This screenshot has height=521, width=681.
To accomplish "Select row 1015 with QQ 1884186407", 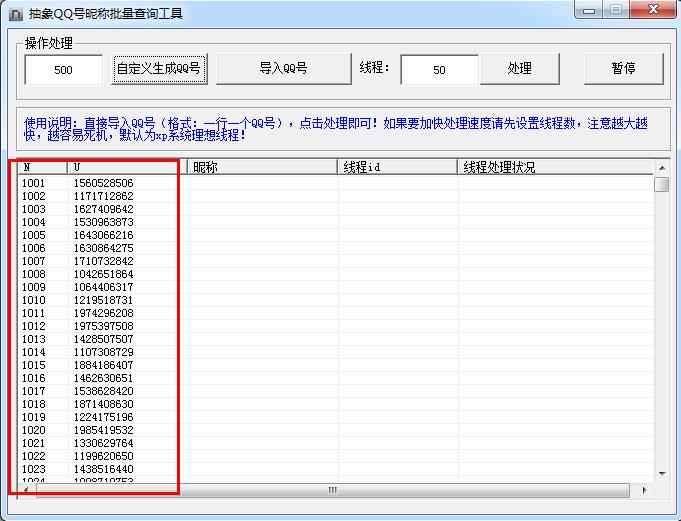I will [101, 365].
